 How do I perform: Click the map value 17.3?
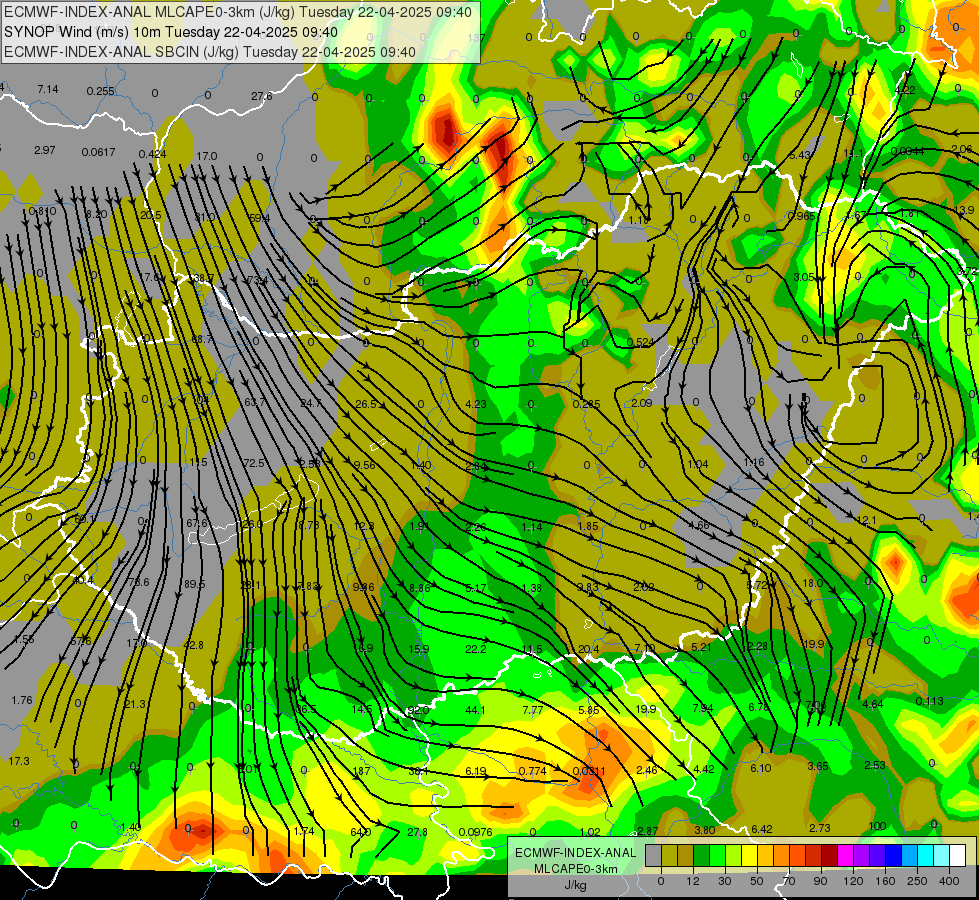19,761
